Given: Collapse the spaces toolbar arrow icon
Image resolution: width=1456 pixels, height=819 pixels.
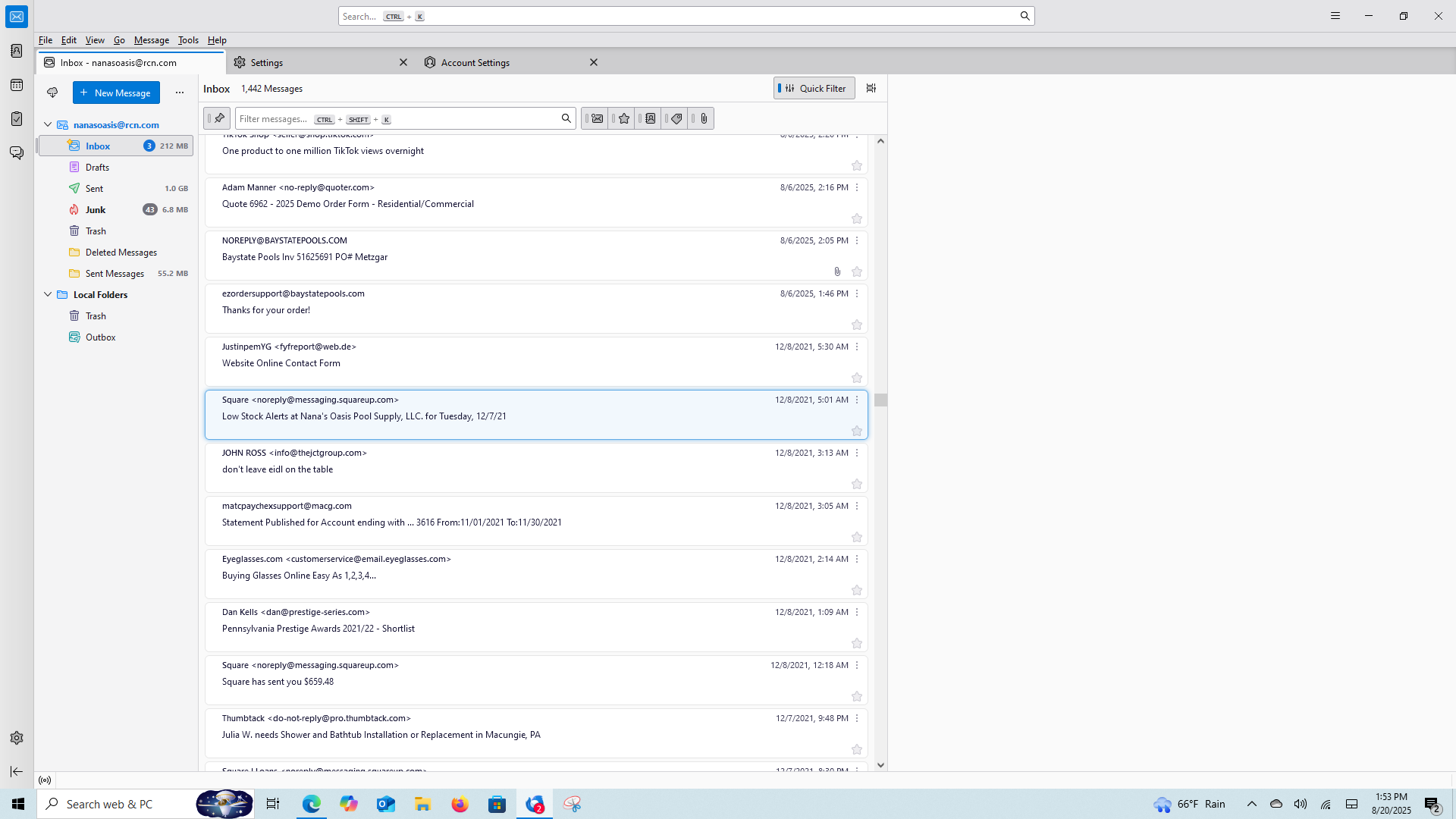Looking at the screenshot, I should click(17, 771).
